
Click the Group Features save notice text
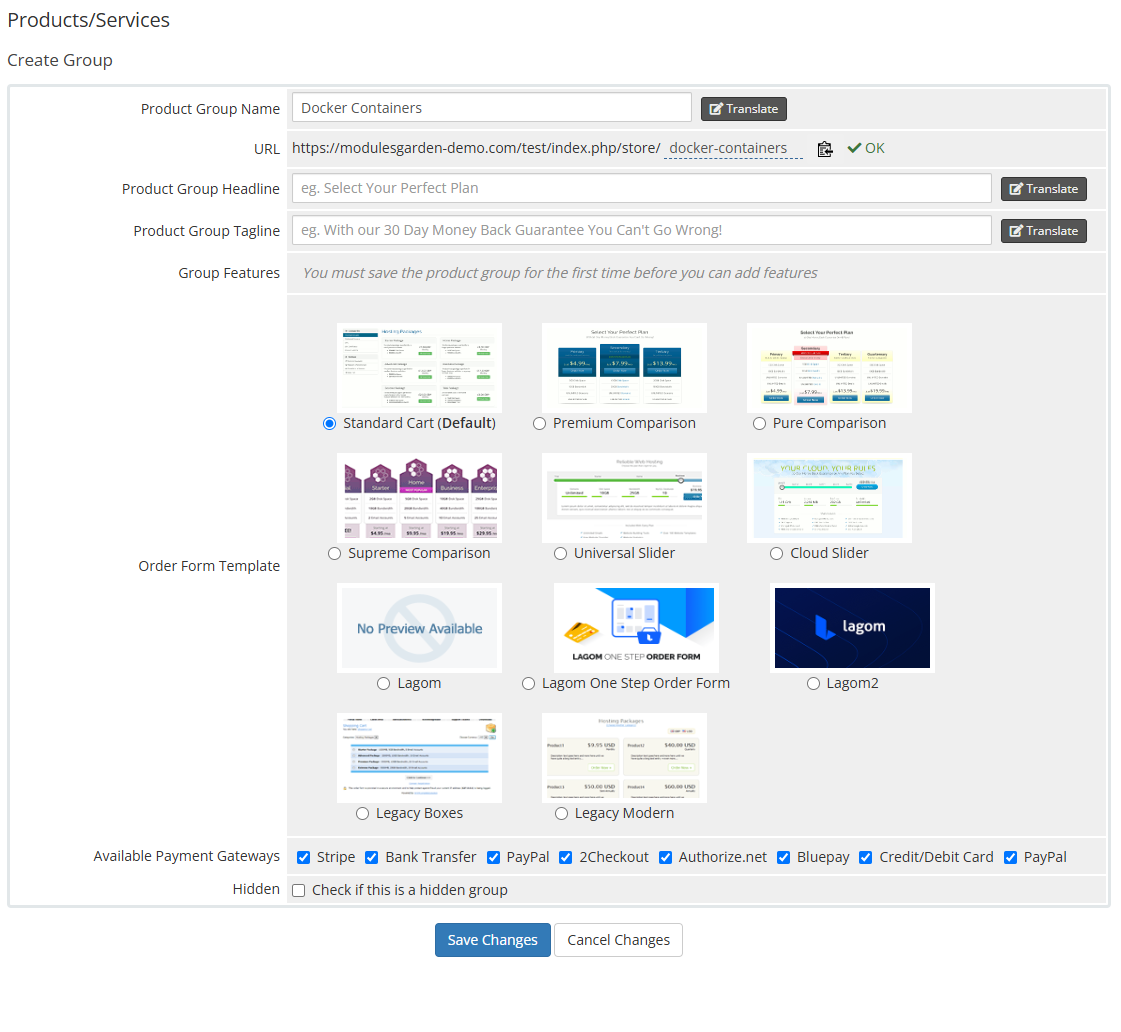[560, 273]
